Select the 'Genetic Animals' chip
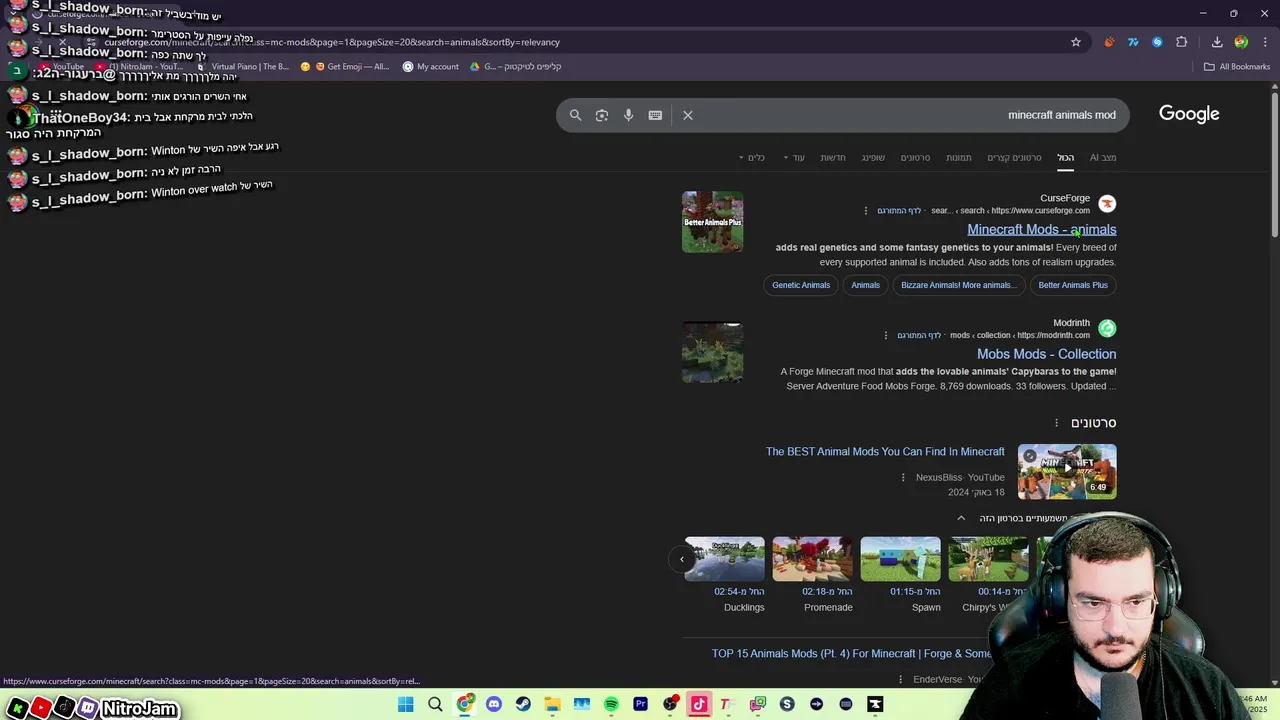The width and height of the screenshot is (1280, 720). (801, 285)
